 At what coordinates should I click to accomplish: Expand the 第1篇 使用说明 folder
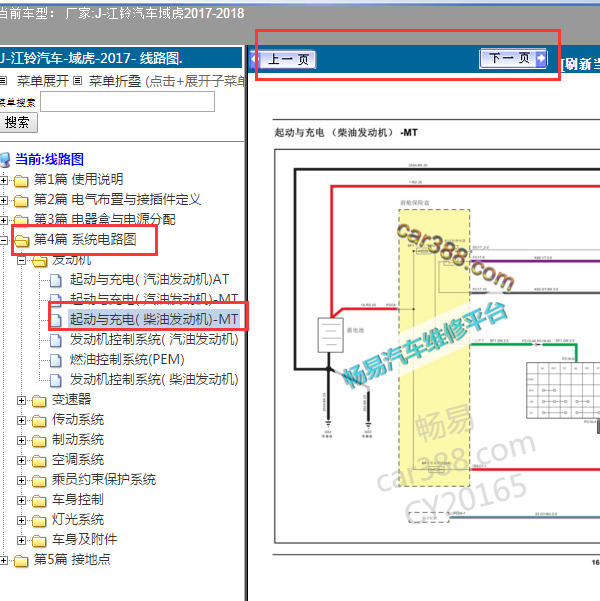coord(4,180)
